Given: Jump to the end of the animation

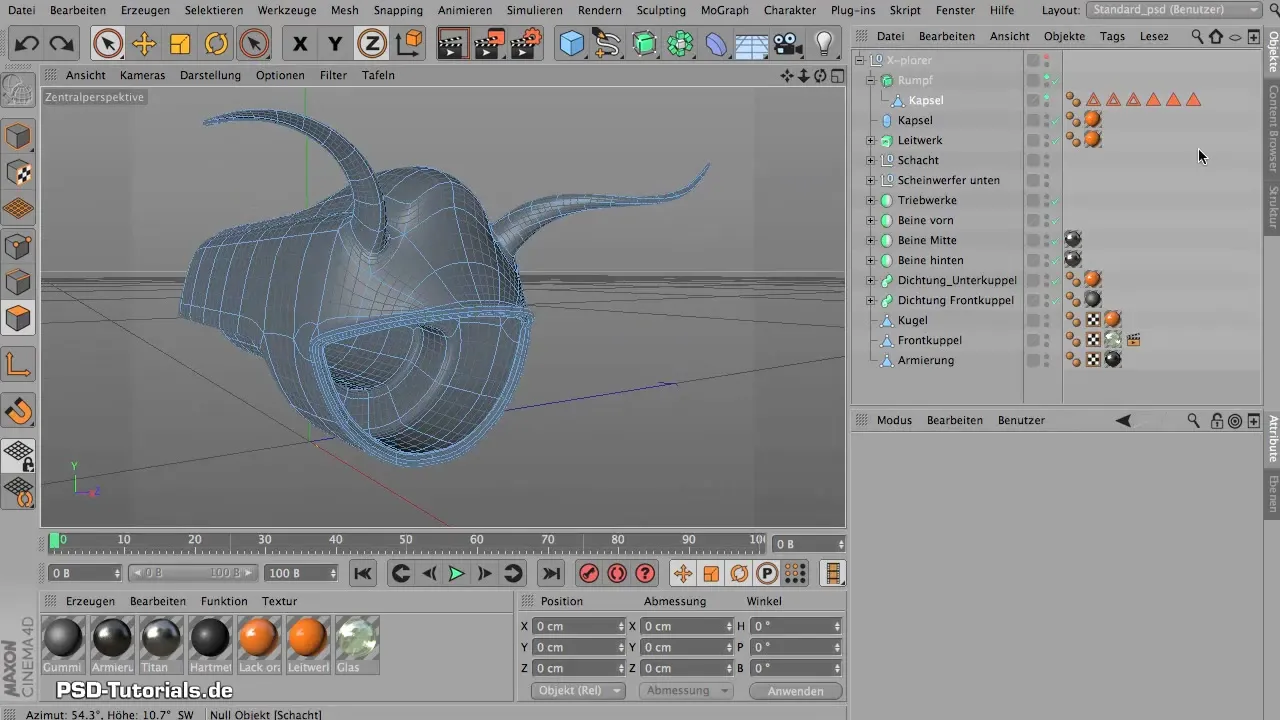Looking at the screenshot, I should click(x=550, y=573).
